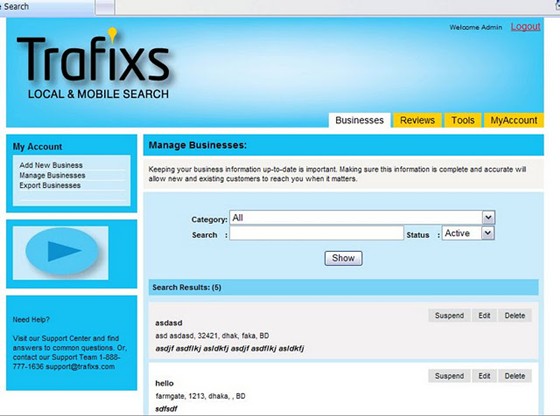Open the Status dropdown set to Active

point(468,233)
